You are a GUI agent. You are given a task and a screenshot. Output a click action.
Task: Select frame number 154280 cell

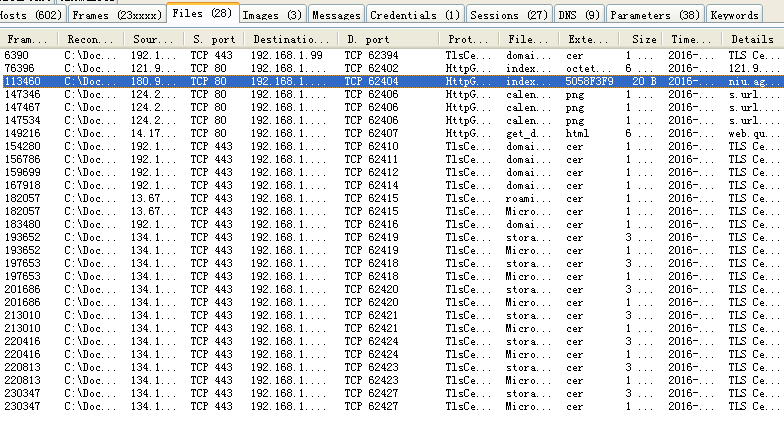point(22,146)
